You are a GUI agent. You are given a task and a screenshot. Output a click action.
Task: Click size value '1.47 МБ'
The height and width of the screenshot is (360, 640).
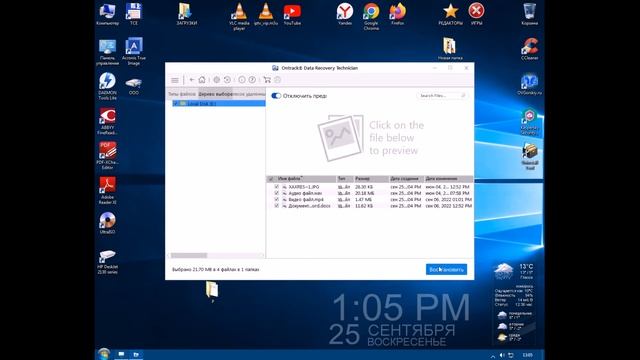[x=363, y=200]
